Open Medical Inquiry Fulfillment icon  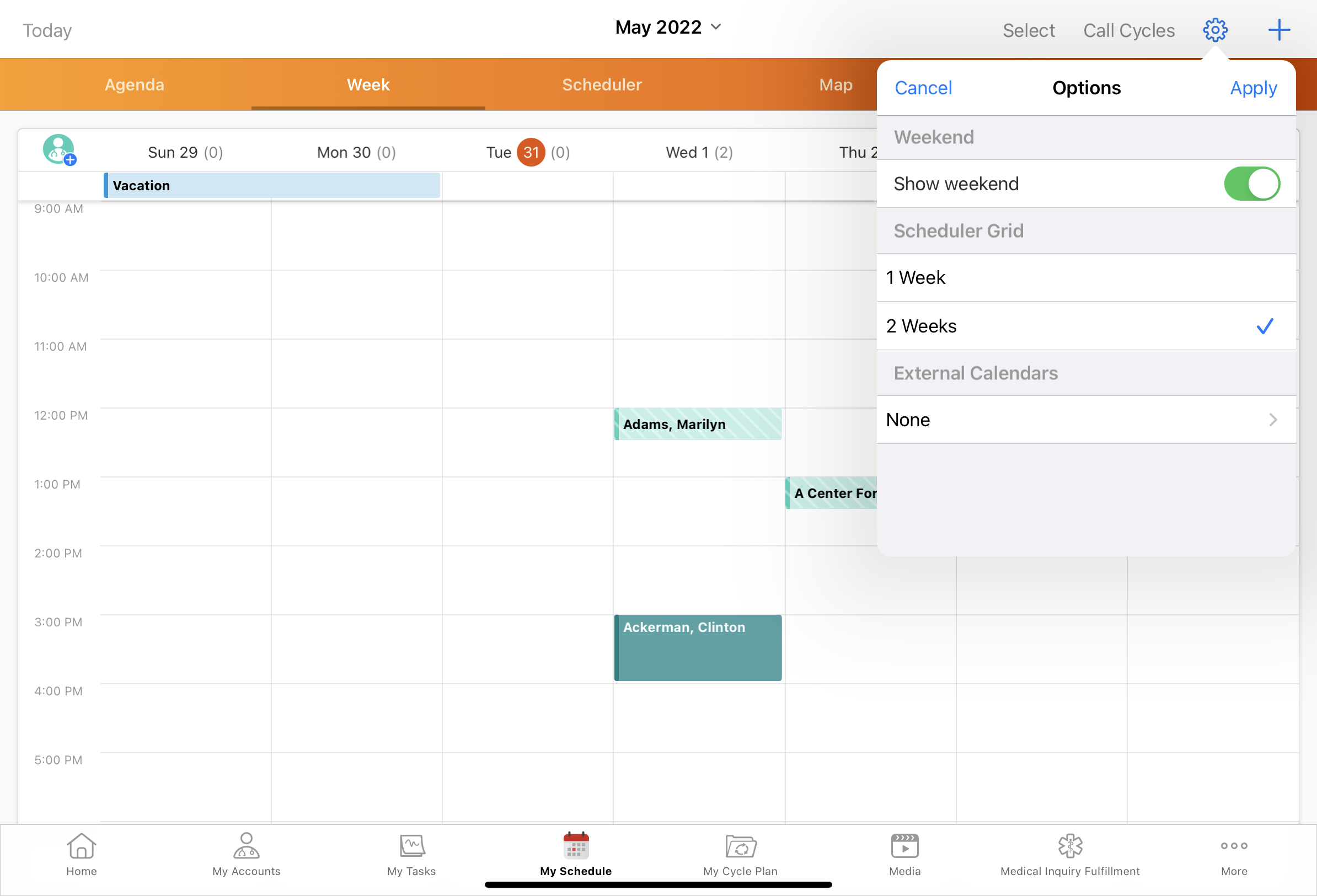(1069, 854)
